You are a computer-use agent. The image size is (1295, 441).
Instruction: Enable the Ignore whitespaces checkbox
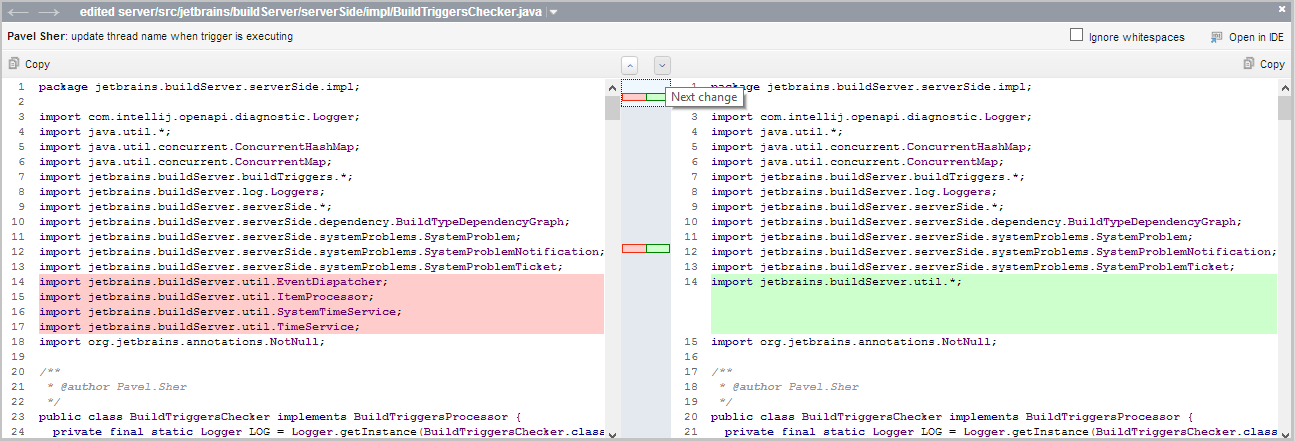point(1077,36)
